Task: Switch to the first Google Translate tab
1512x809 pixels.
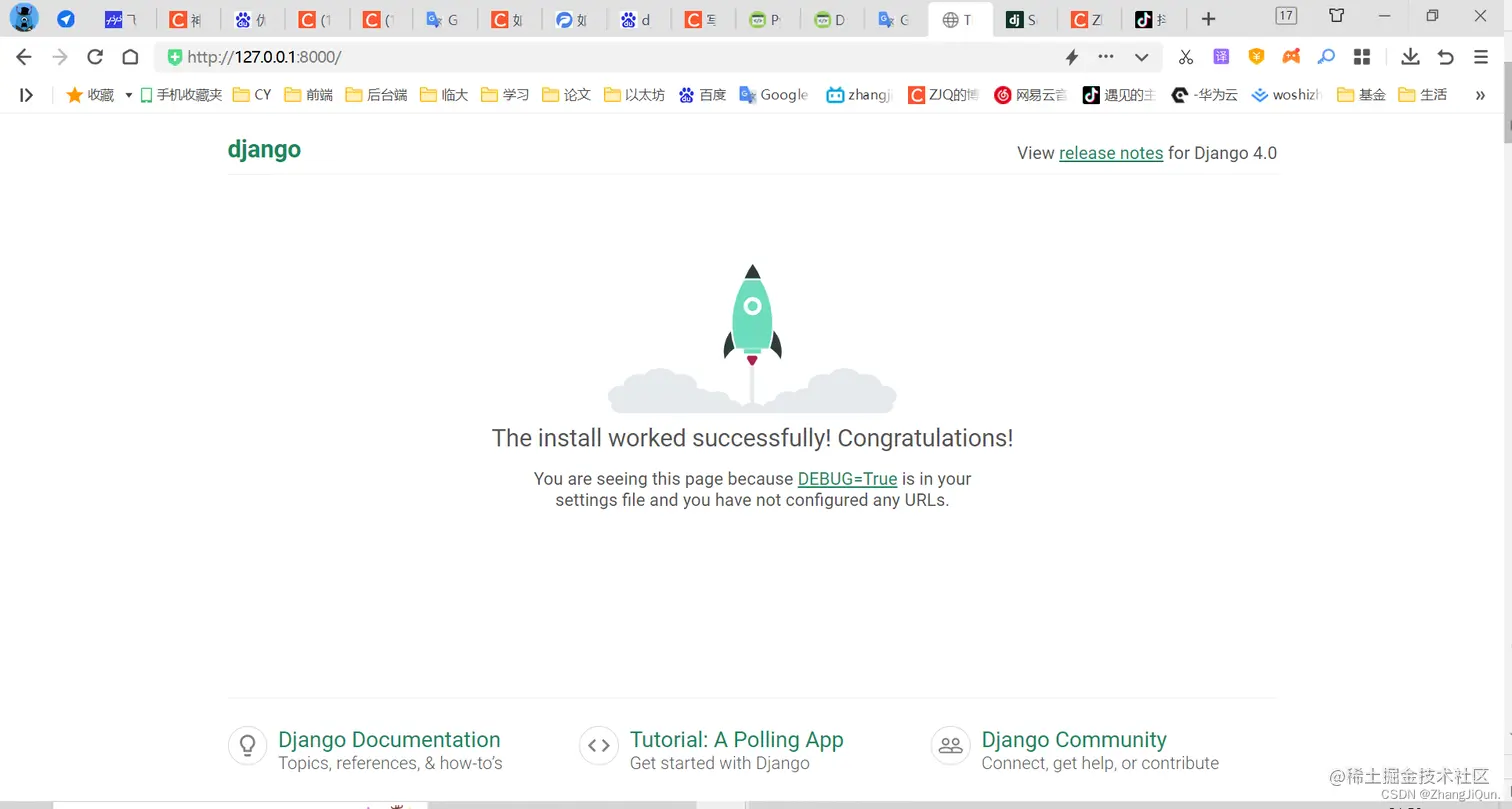Action: [443, 20]
